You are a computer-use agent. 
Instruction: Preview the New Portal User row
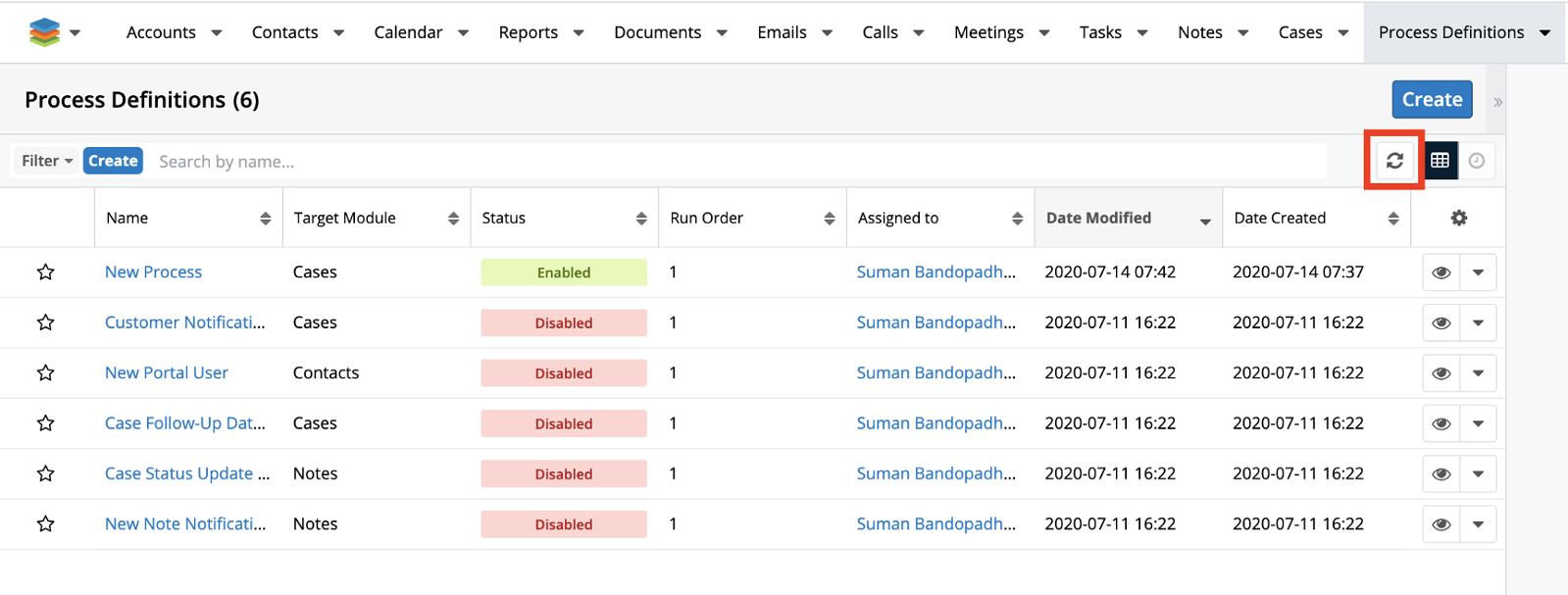click(1441, 373)
